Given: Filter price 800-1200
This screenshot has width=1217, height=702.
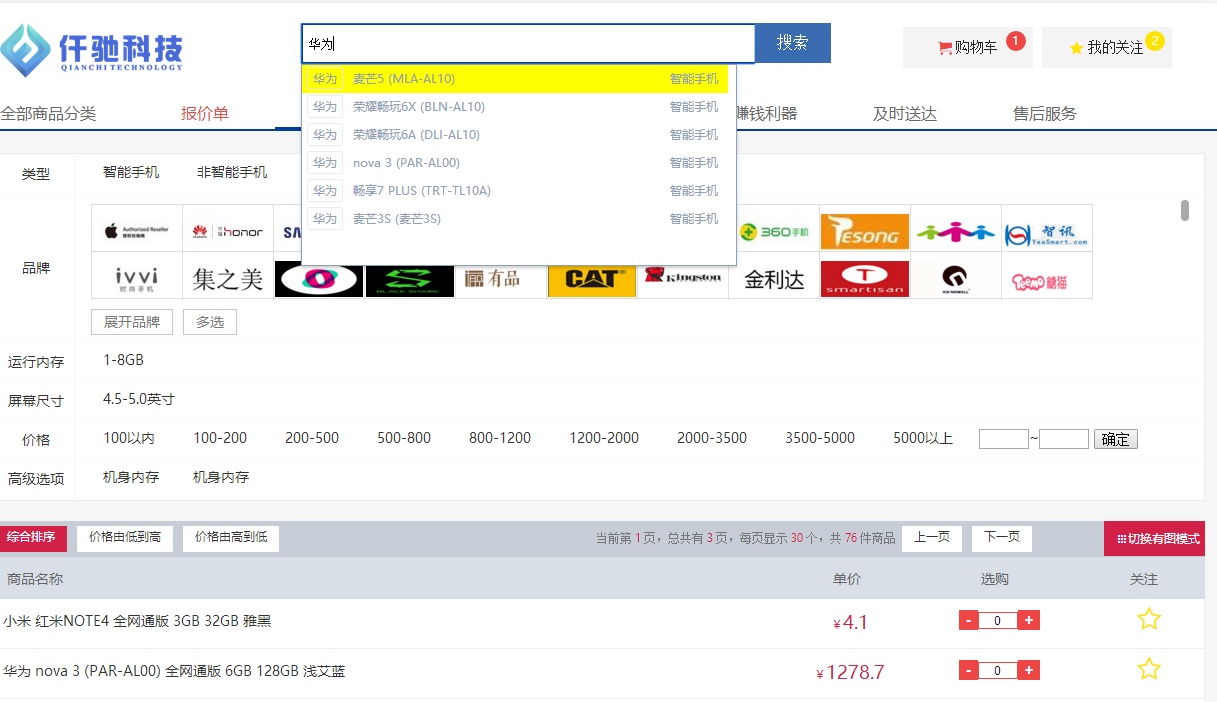Looking at the screenshot, I should pyautogui.click(x=500, y=438).
